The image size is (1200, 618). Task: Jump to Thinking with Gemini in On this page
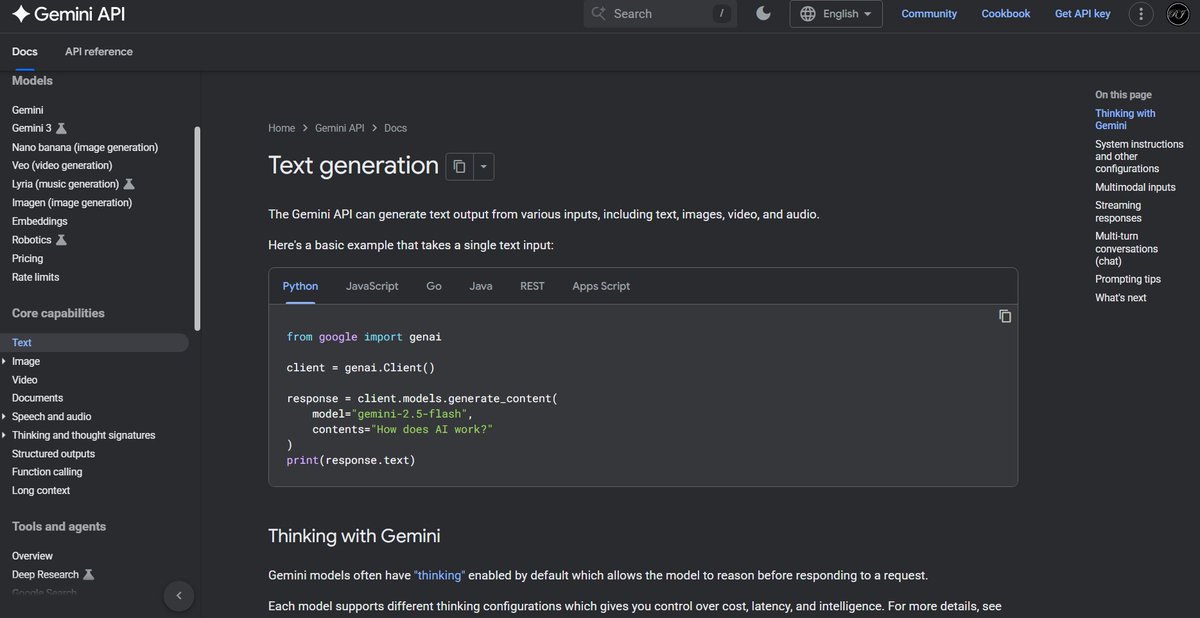tap(1125, 120)
